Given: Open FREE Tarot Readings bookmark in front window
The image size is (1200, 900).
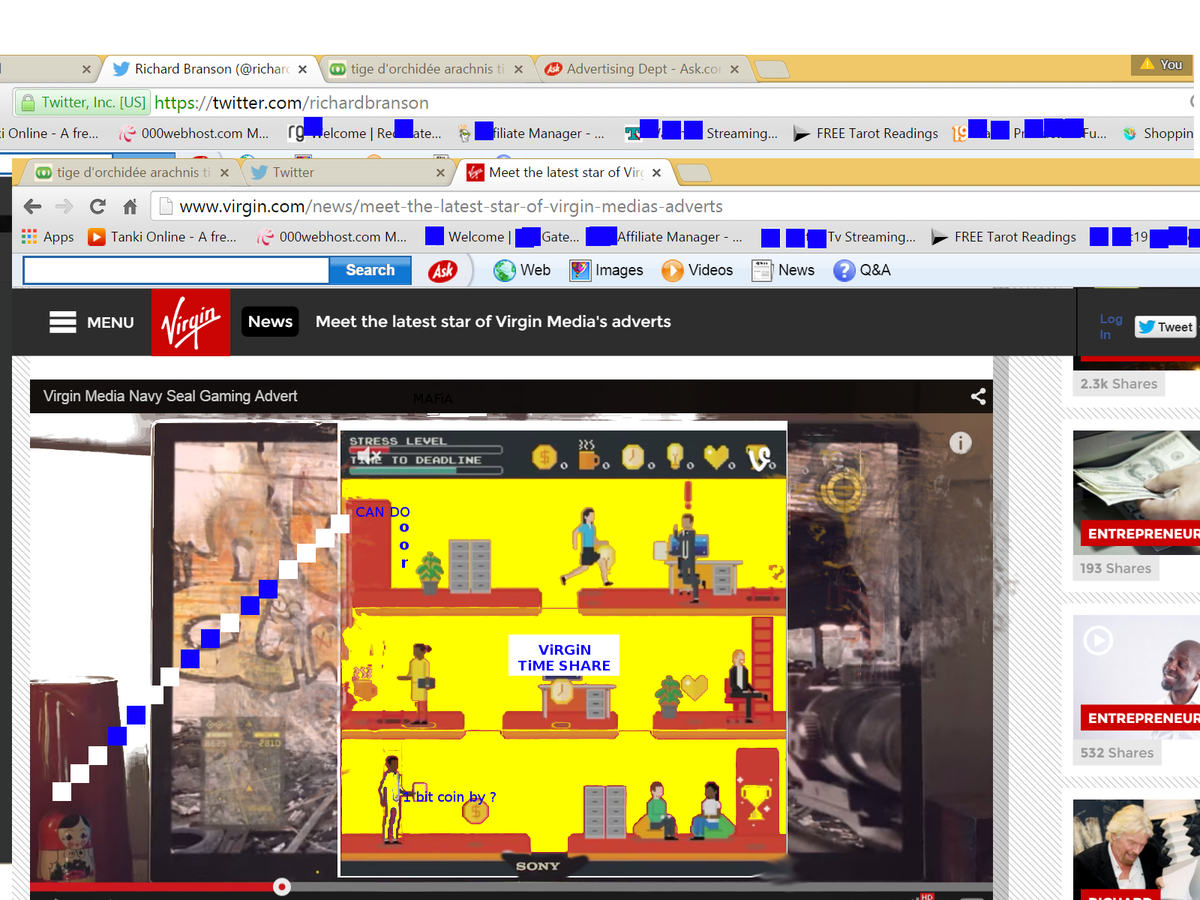Looking at the screenshot, I should tap(1004, 237).
